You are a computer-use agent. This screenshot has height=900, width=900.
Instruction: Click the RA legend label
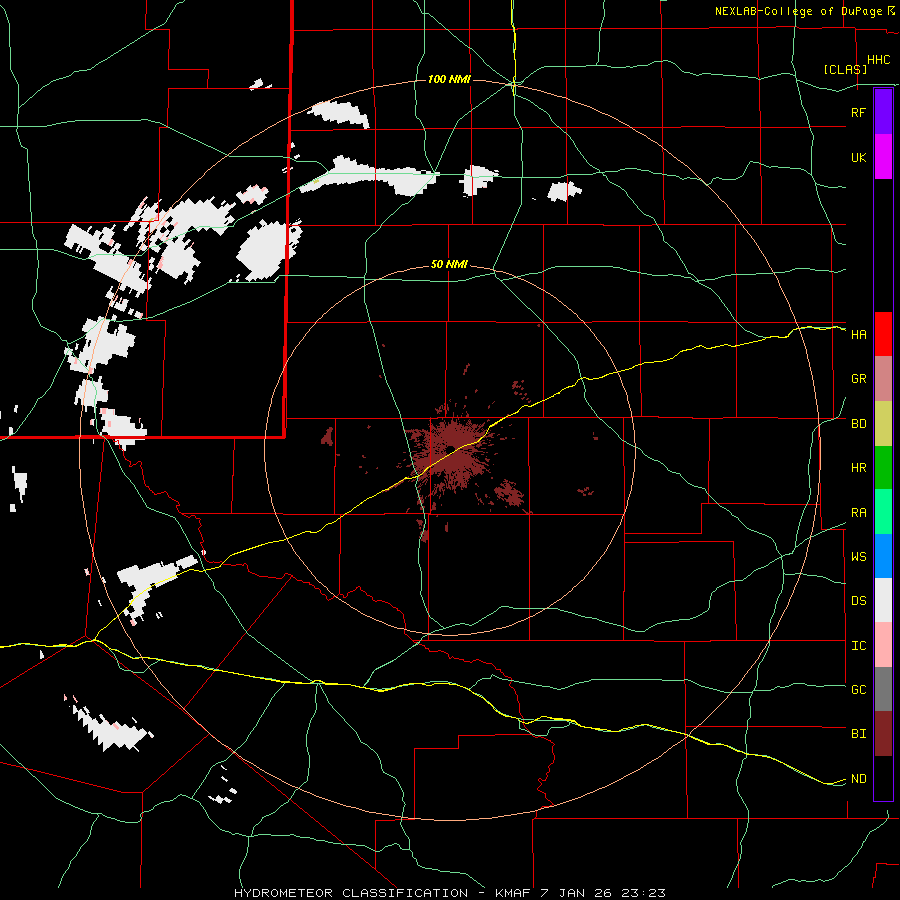click(858, 513)
